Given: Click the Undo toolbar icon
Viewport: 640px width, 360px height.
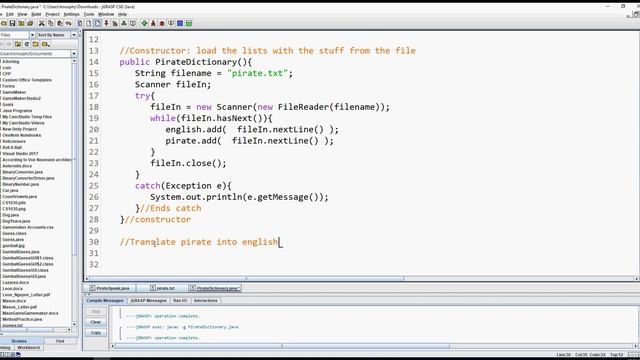Looking at the screenshot, I should (x=69, y=23).
